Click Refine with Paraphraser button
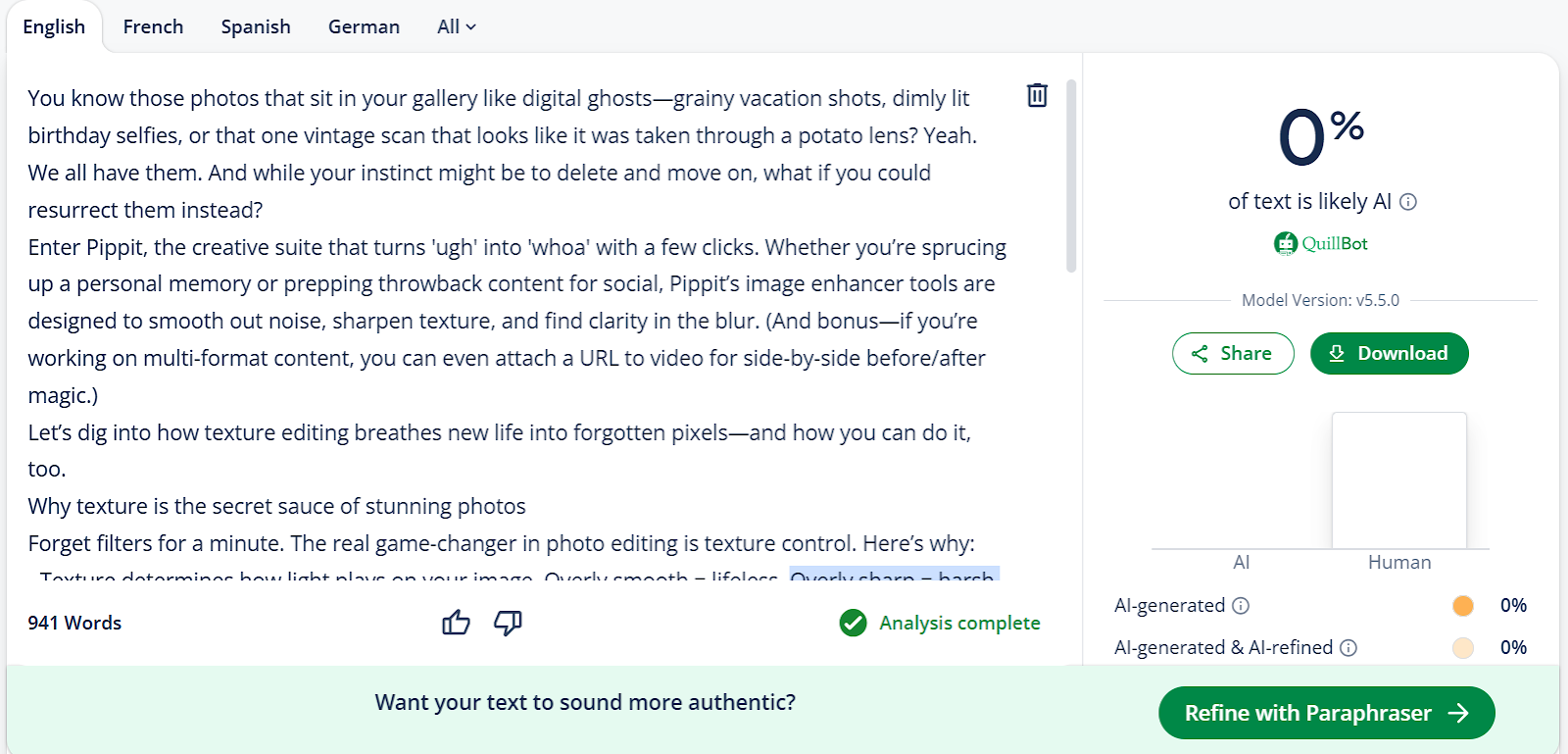The image size is (1568, 754). 1326,713
